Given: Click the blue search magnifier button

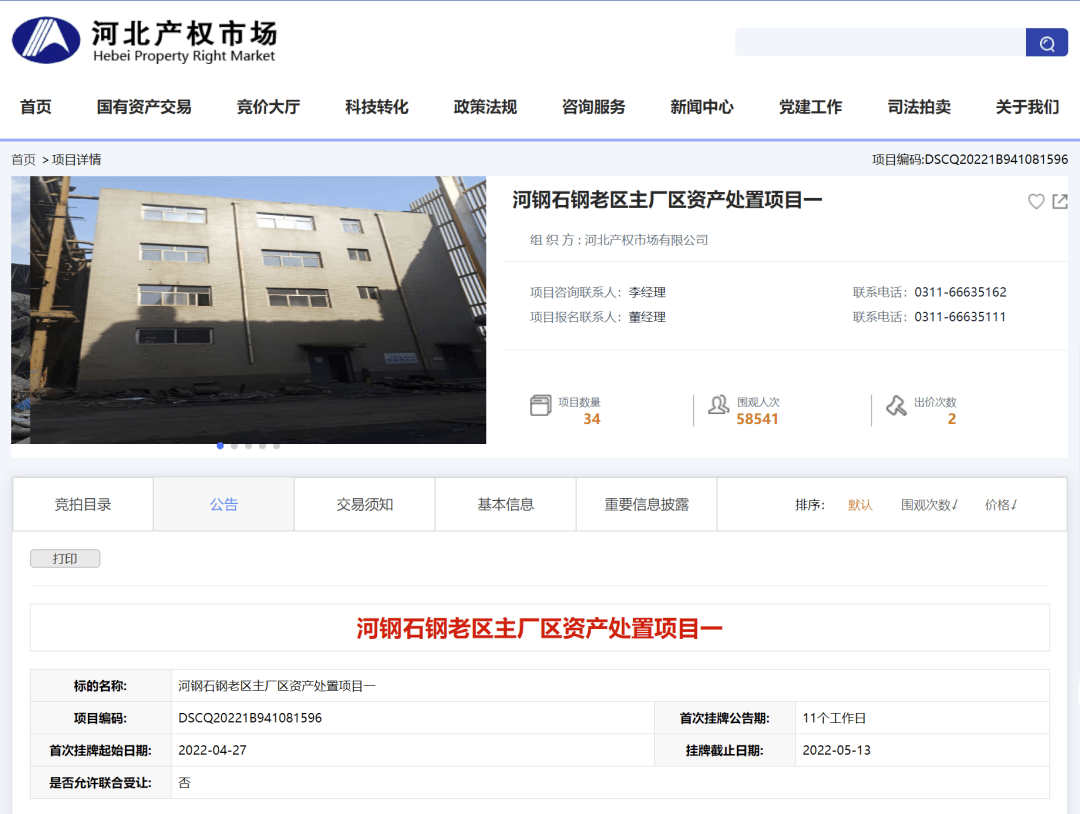Looking at the screenshot, I should click(1046, 43).
